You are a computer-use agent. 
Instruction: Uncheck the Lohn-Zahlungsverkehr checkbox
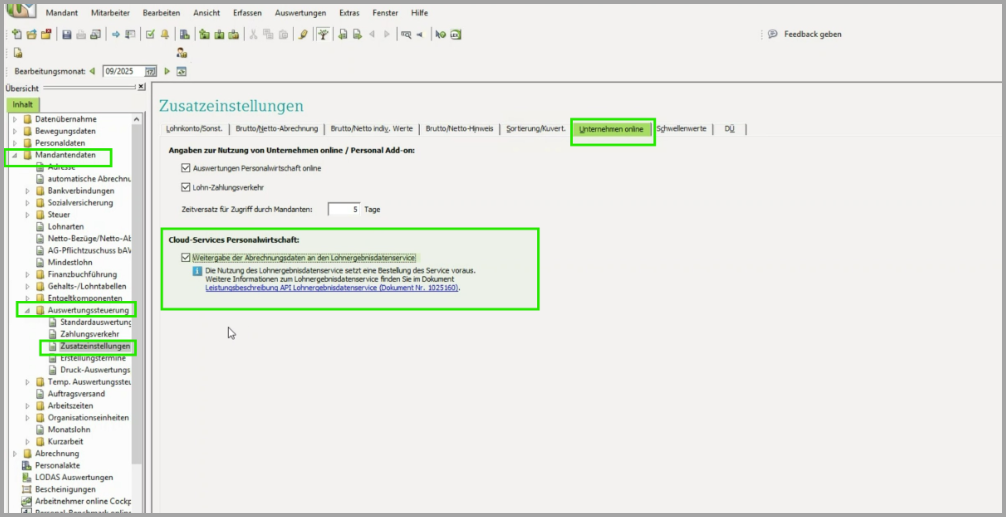(x=186, y=187)
